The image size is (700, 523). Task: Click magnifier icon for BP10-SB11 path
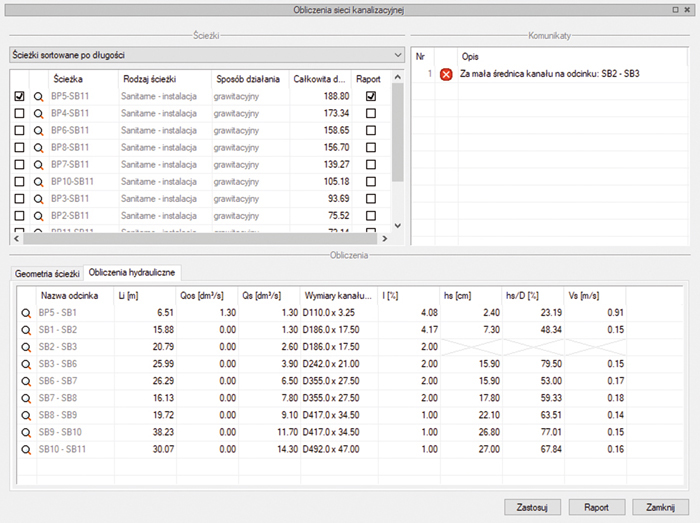click(x=39, y=182)
